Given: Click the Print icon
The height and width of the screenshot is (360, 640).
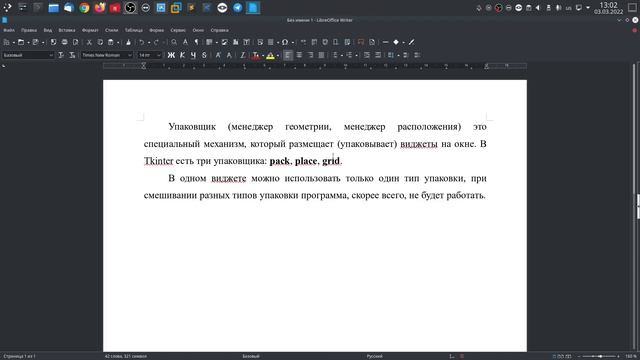Looking at the screenshot, I should [64, 42].
